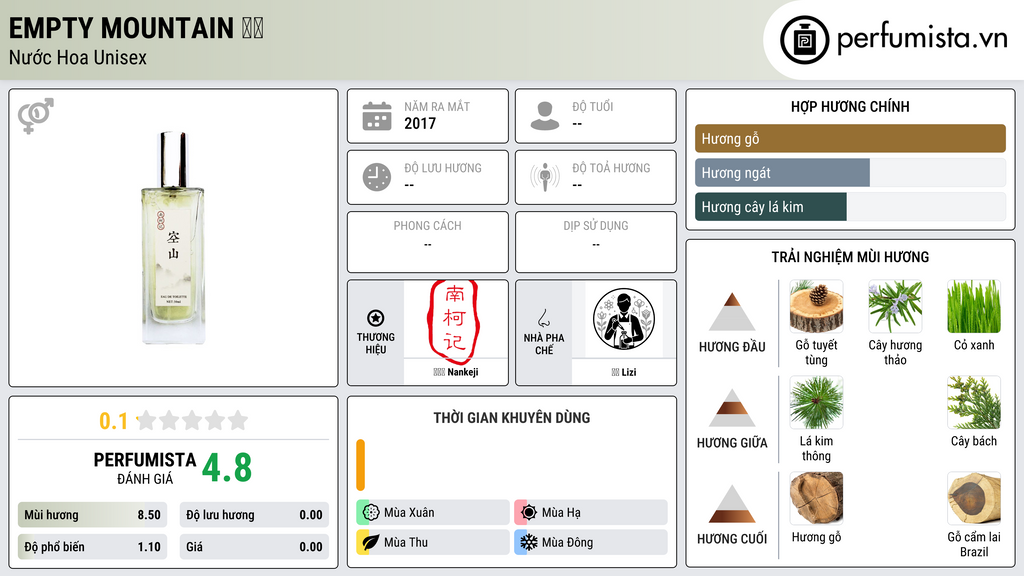Image resolution: width=1024 pixels, height=576 pixels.
Task: Click the person icon beside Độ tuổi
Action: [x=545, y=116]
